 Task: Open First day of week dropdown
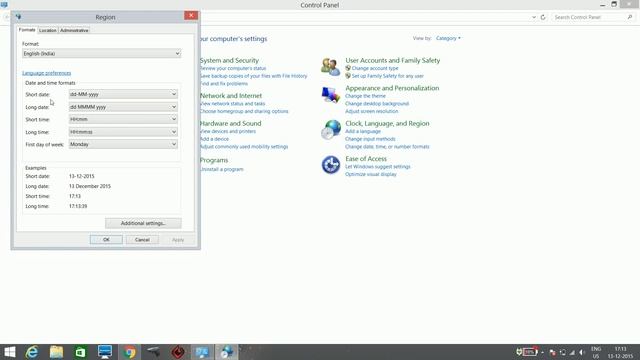[x=123, y=144]
